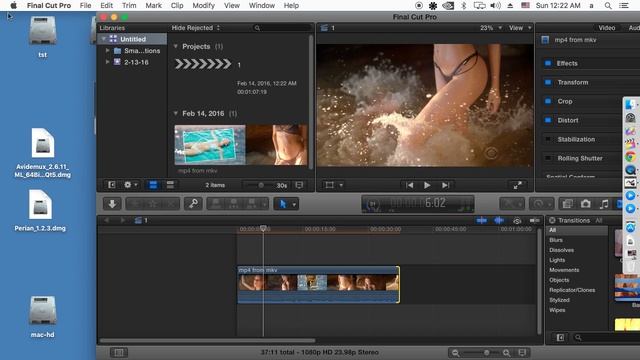640x360 pixels.
Task: Open the Music and Sound browser note icon
Action: [604, 203]
